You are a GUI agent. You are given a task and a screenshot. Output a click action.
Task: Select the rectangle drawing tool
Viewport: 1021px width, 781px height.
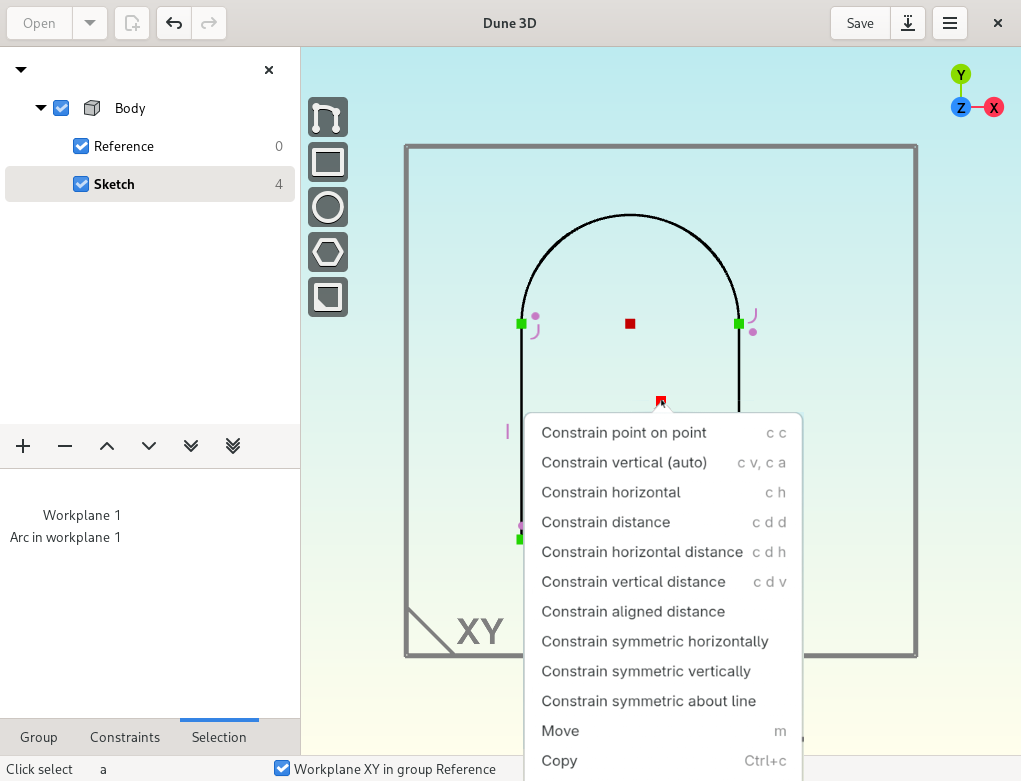point(328,162)
